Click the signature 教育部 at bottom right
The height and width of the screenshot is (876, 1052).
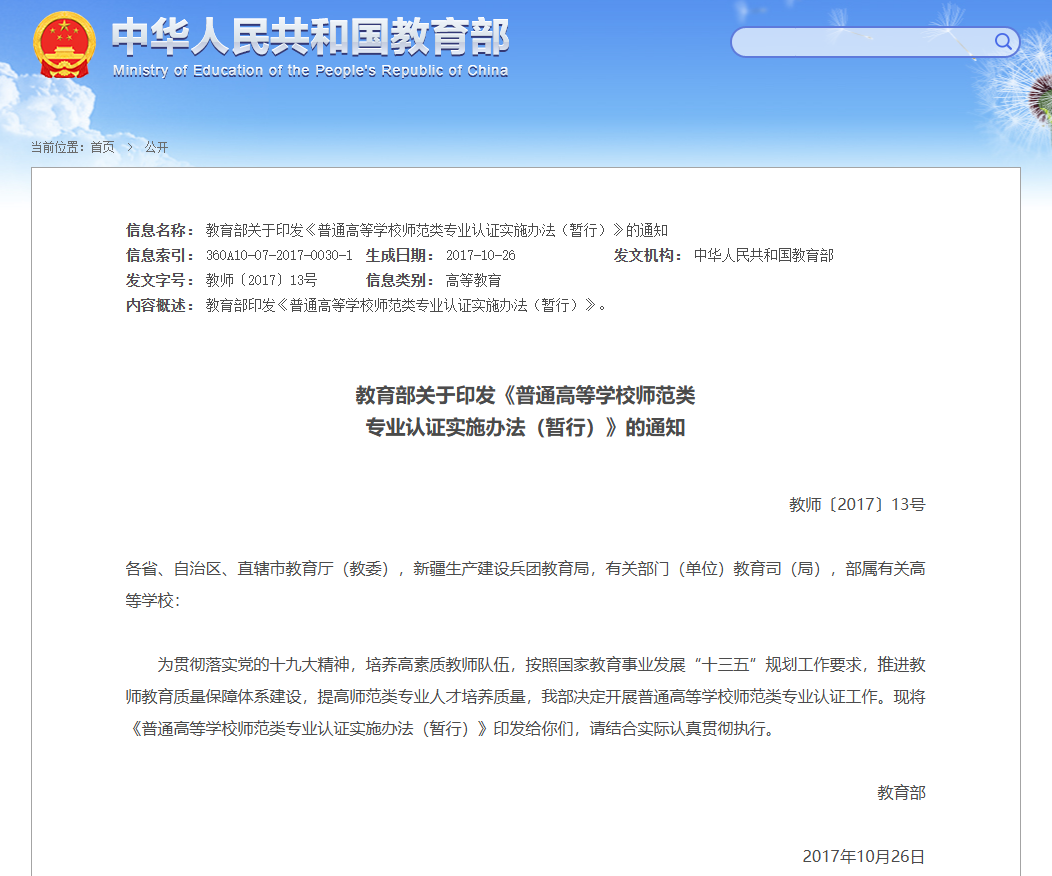(902, 793)
